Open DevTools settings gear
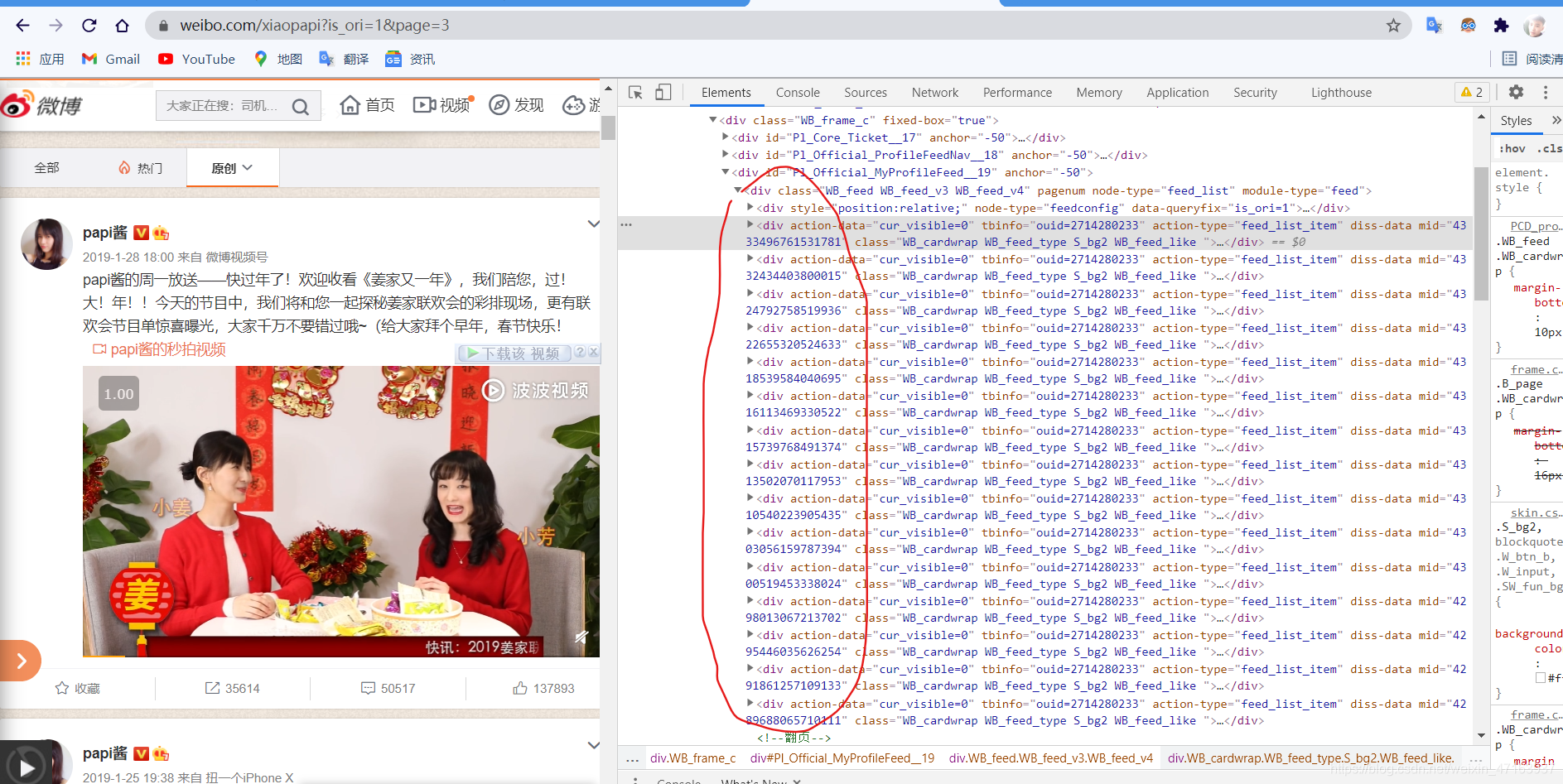The image size is (1563, 784). [1516, 93]
